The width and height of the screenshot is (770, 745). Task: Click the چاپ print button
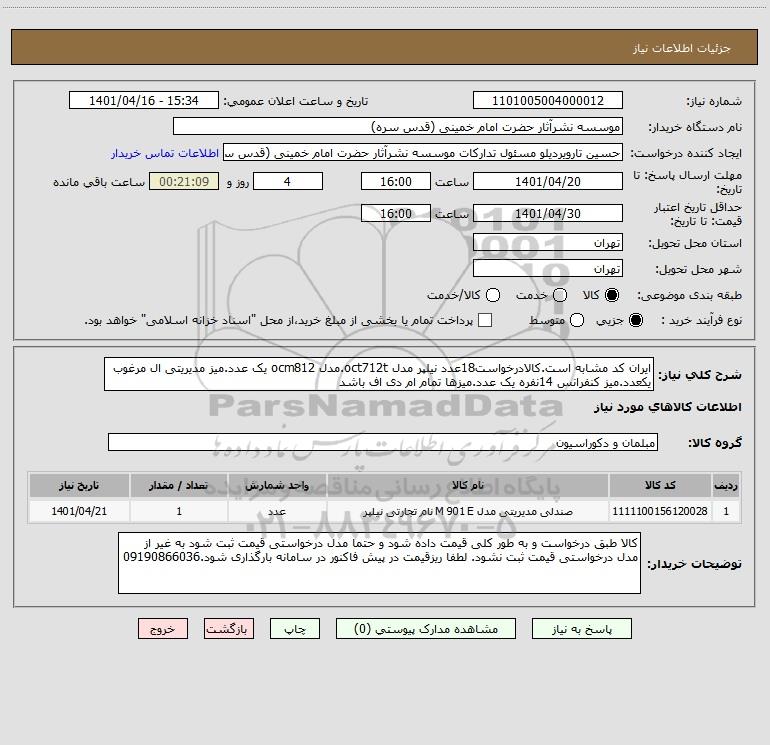point(295,629)
